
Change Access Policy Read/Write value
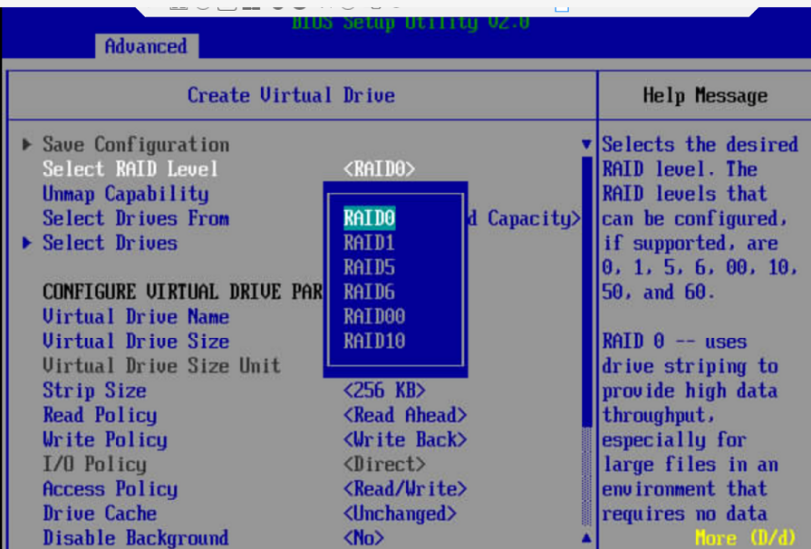tap(405, 489)
